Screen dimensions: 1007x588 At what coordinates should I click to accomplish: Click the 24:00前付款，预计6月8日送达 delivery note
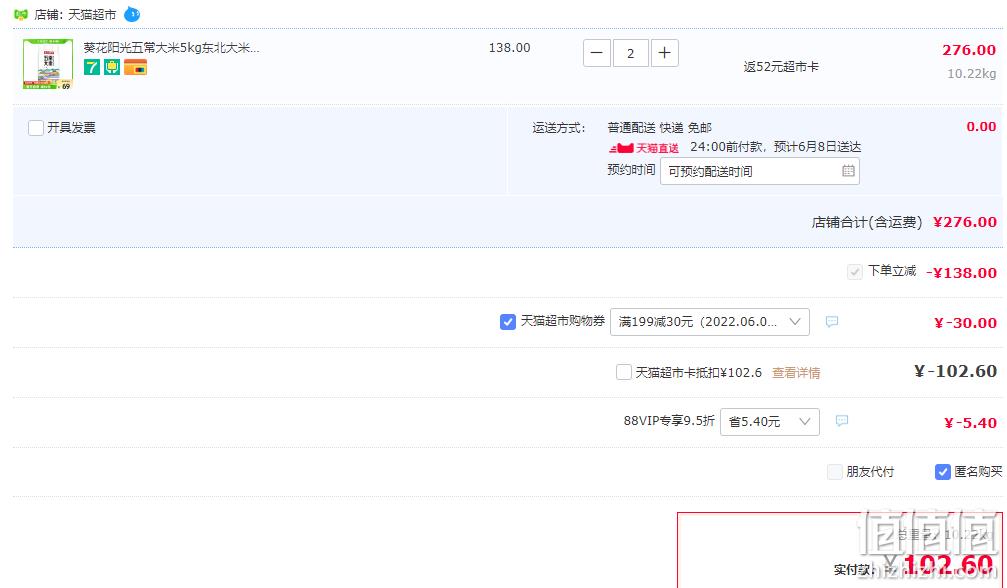point(775,147)
